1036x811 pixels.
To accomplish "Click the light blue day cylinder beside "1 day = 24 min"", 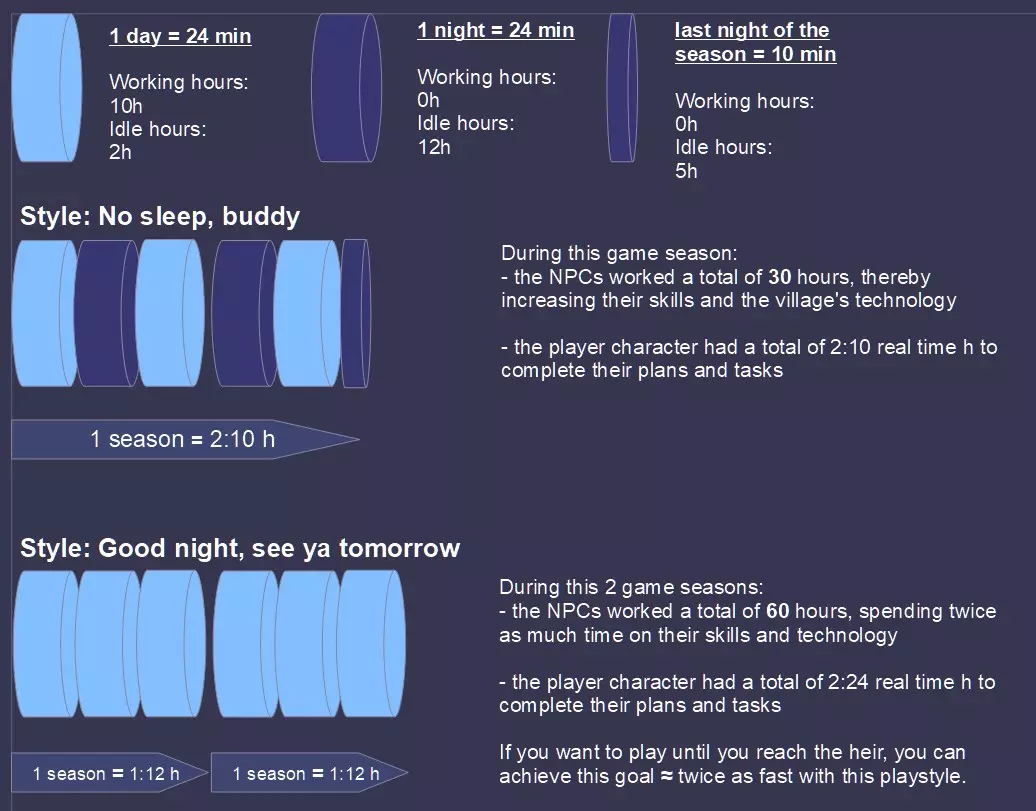I will [46, 88].
